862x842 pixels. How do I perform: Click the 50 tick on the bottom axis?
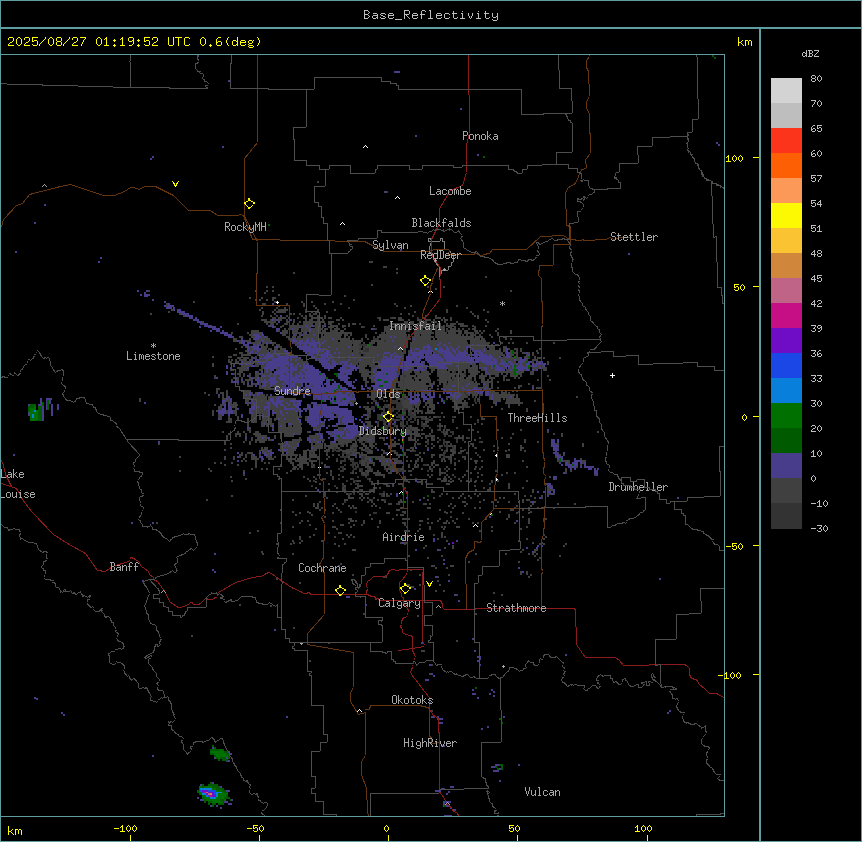point(514,828)
